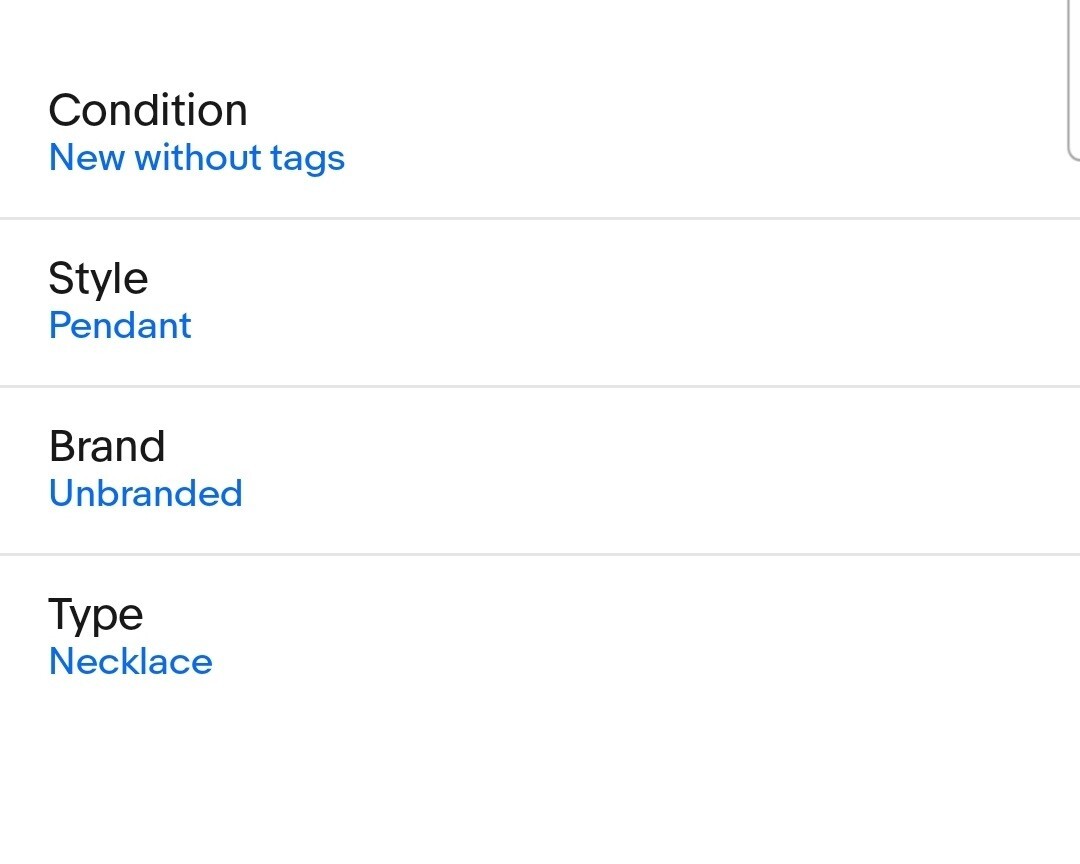Viewport: 1080px width, 864px height.
Task: Click the divider line below the Brand row
Action: click(x=540, y=555)
